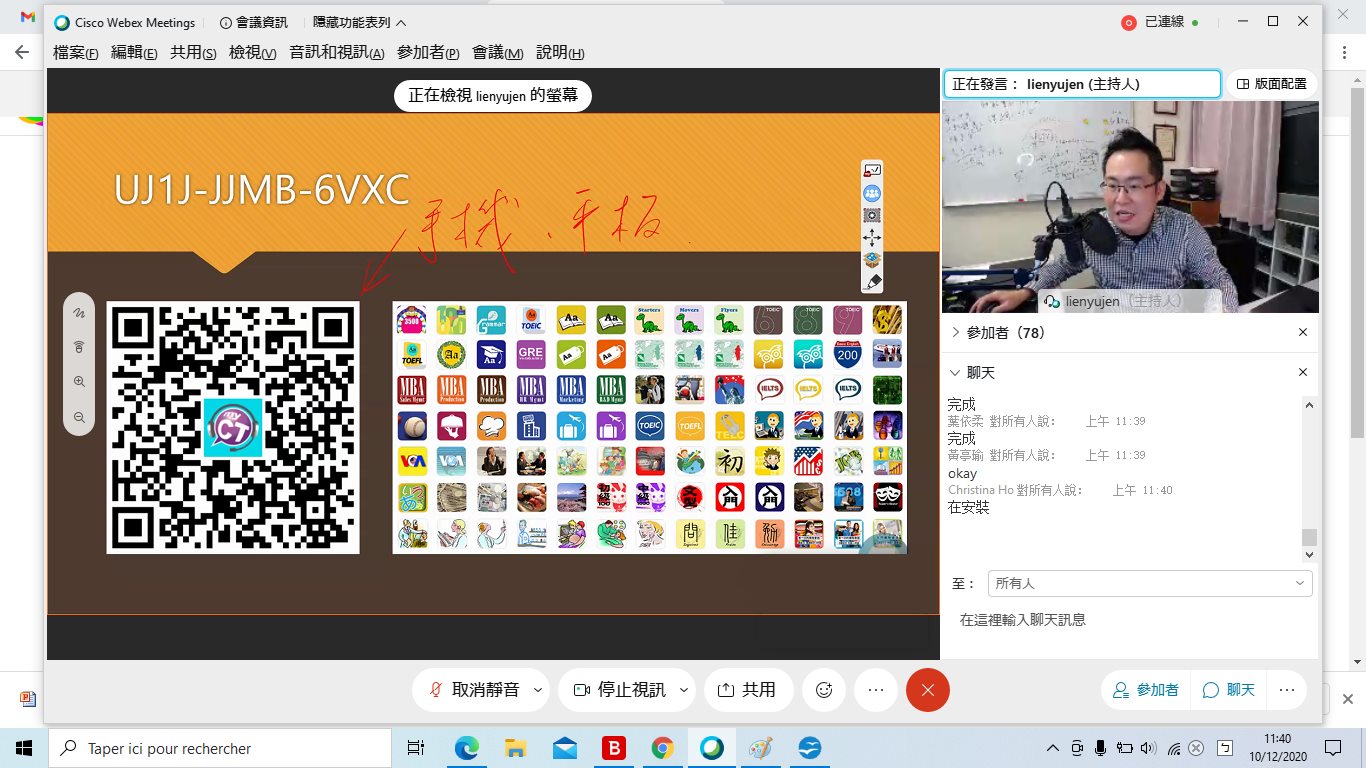Click the 版面配置 layout button
Screen dimensions: 1366x768
(x=1271, y=84)
